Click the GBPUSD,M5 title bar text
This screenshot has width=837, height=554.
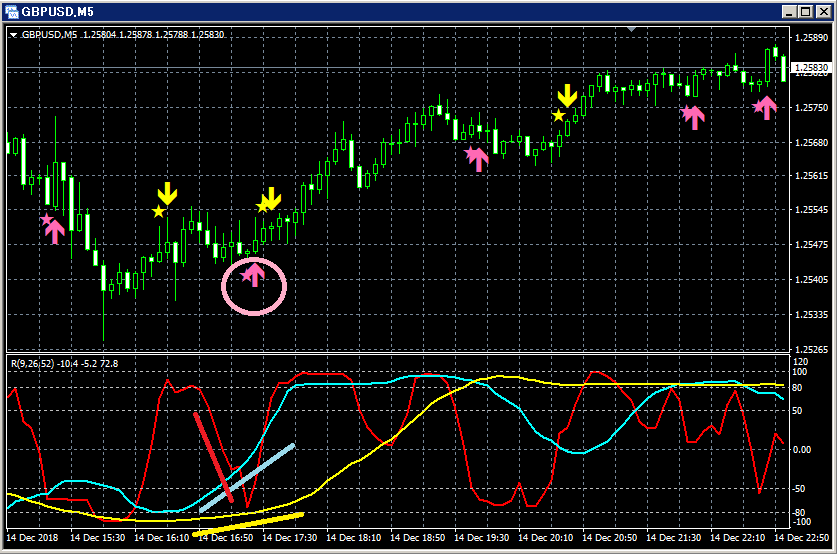57,12
